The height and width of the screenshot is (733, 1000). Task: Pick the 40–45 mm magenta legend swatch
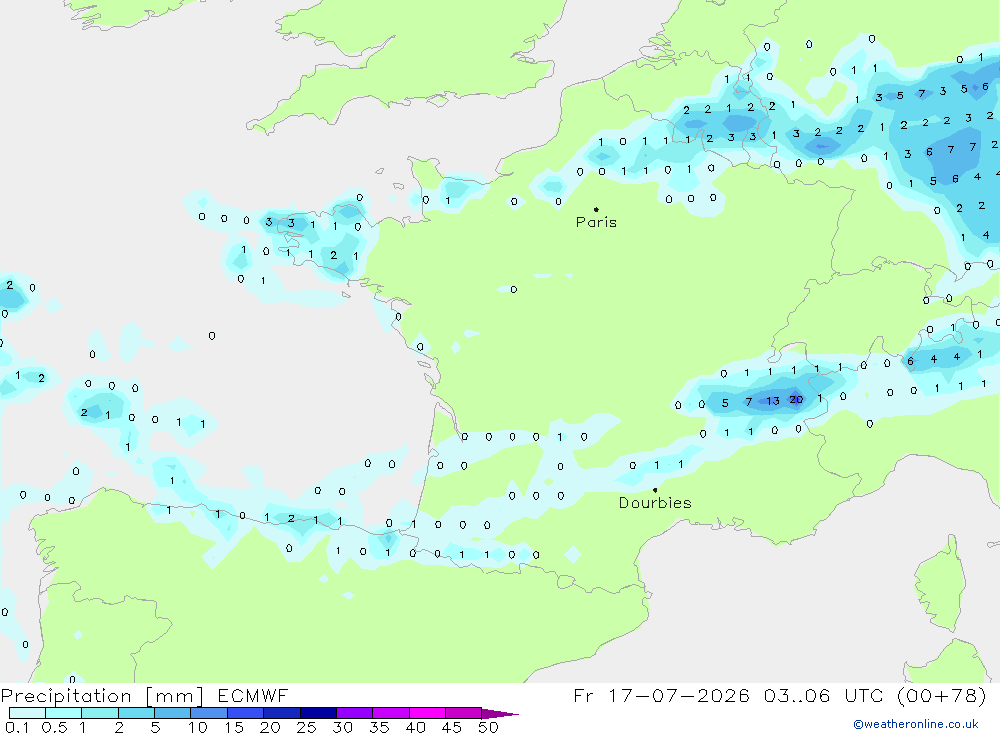pos(427,713)
